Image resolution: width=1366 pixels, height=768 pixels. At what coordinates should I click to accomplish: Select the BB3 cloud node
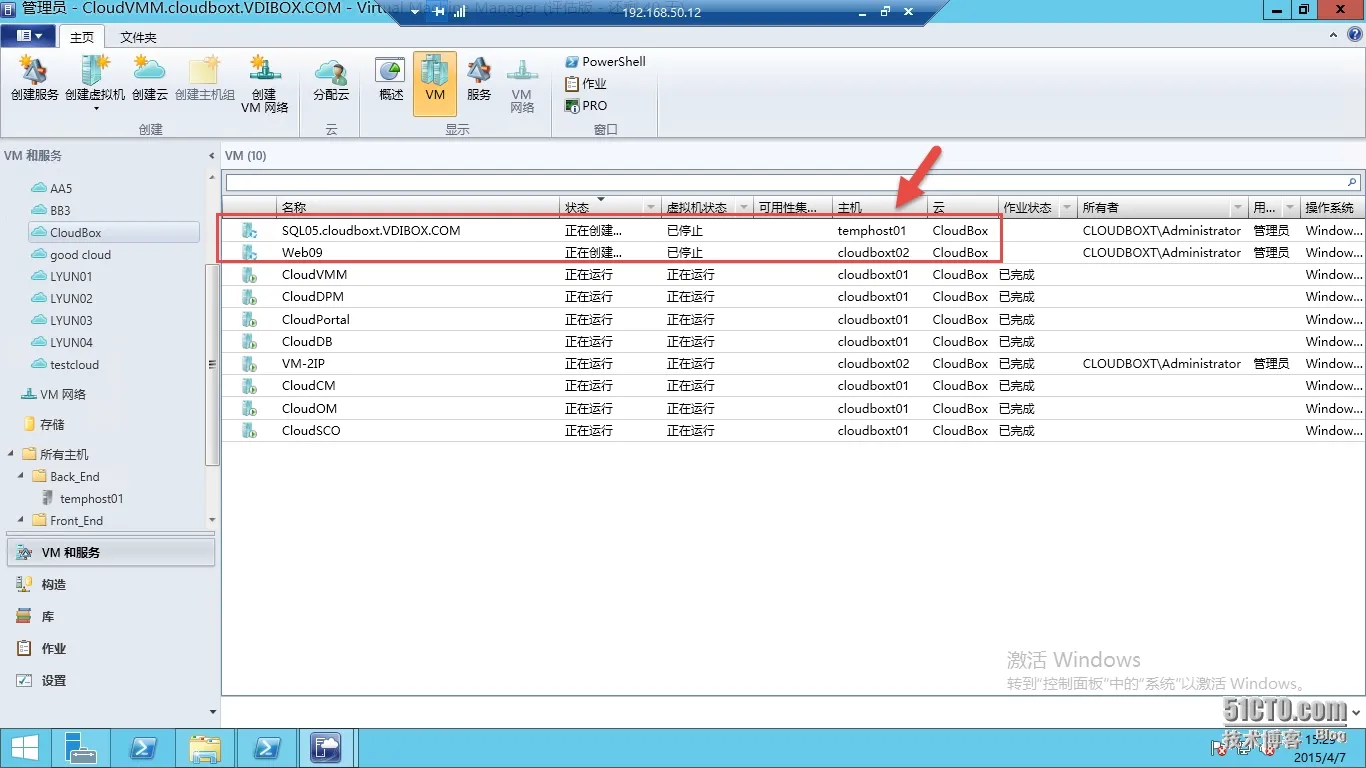[61, 210]
